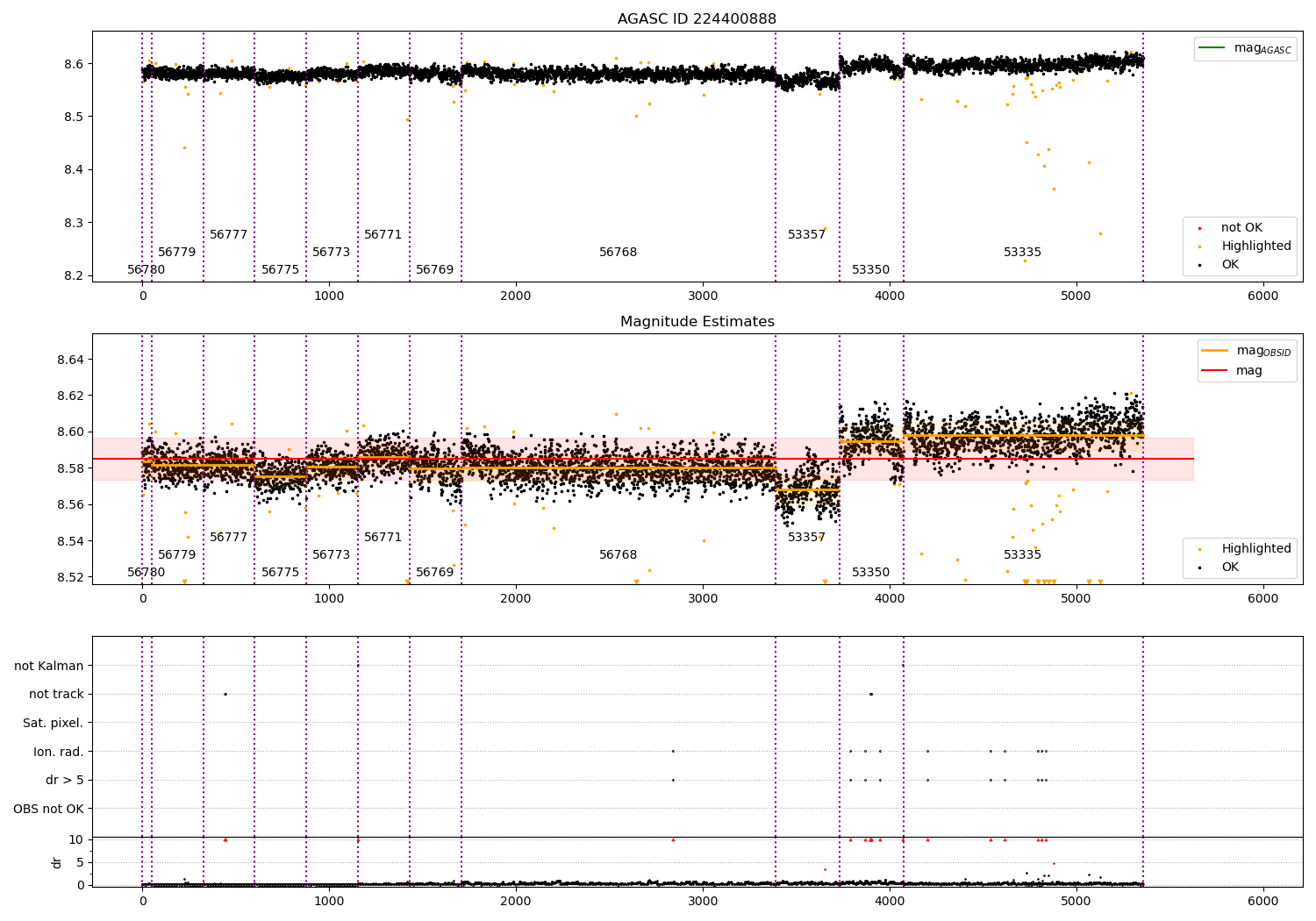Click the green line sample in top legend
1316x921 pixels.
[x=1212, y=48]
